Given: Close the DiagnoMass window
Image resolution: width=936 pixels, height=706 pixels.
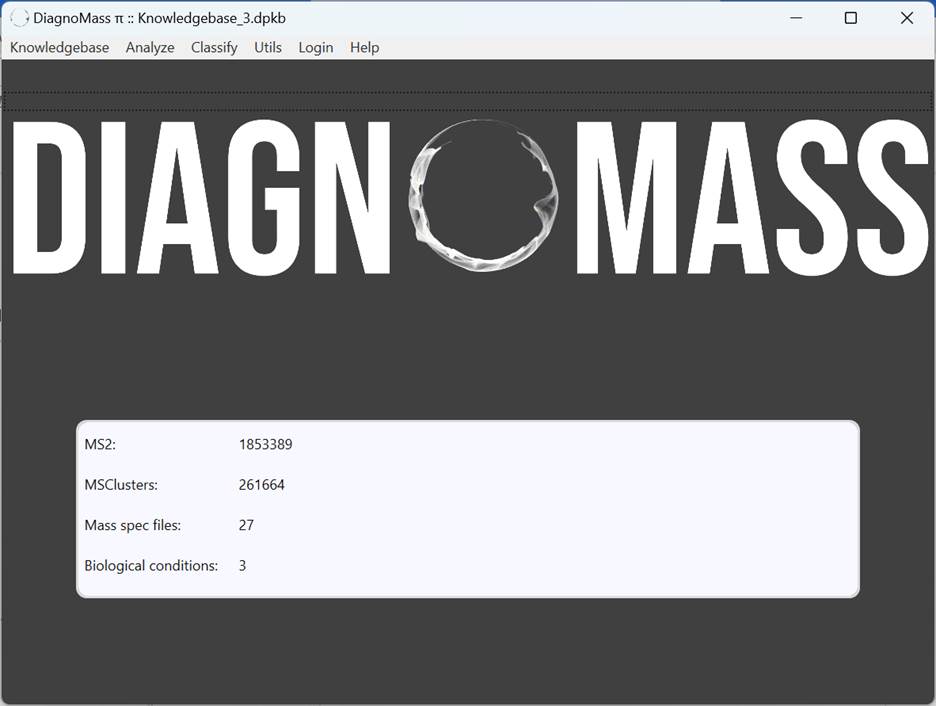Looking at the screenshot, I should [x=907, y=18].
